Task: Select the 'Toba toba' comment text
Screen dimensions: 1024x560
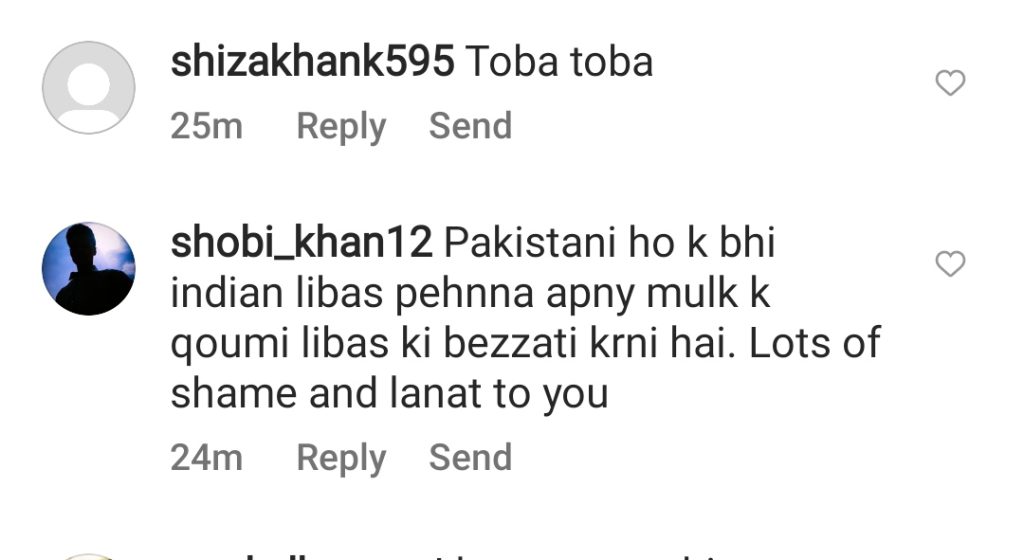Action: 559,62
